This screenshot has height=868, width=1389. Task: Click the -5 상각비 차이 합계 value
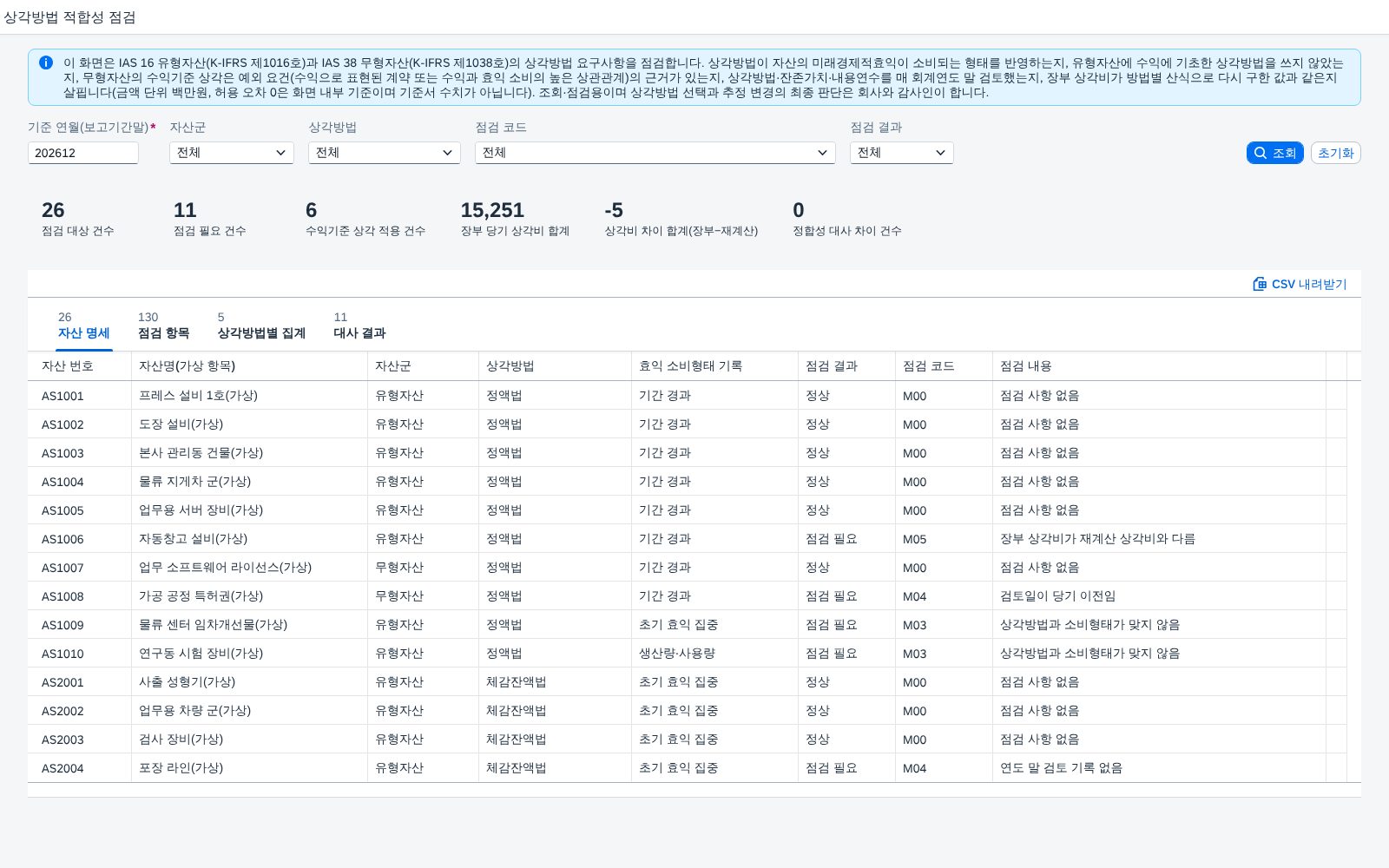(614, 210)
